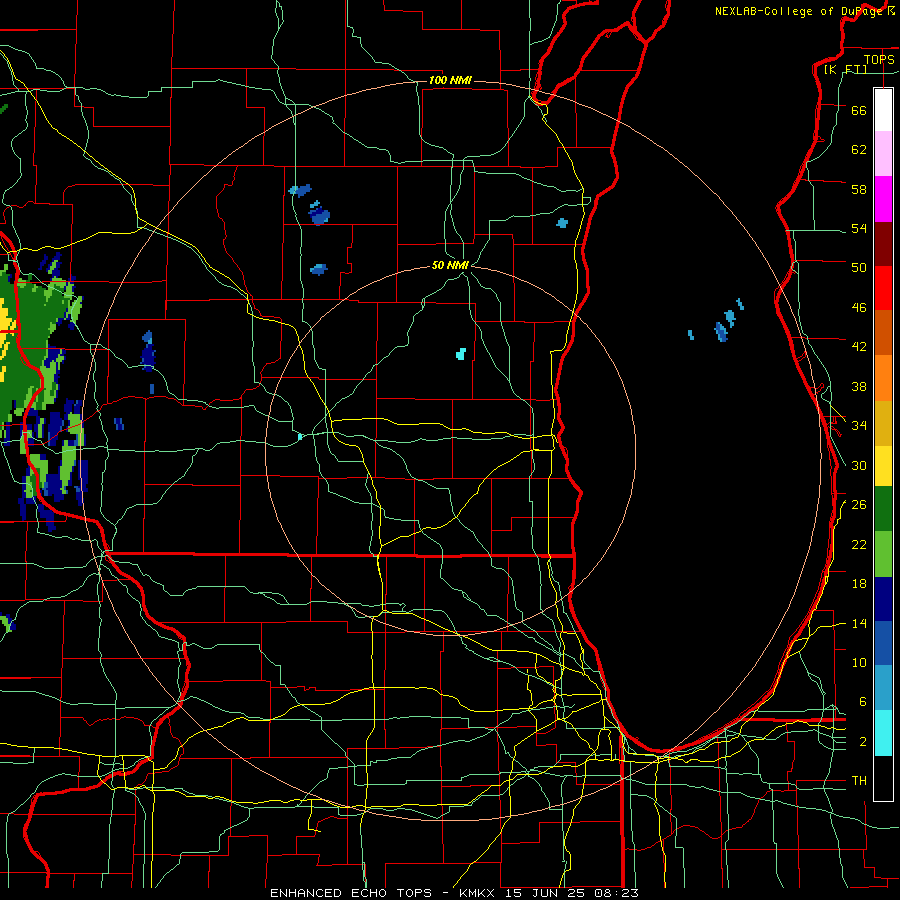Click the 'TOPS' legend title
Screen dimensions: 900x900
(879, 59)
